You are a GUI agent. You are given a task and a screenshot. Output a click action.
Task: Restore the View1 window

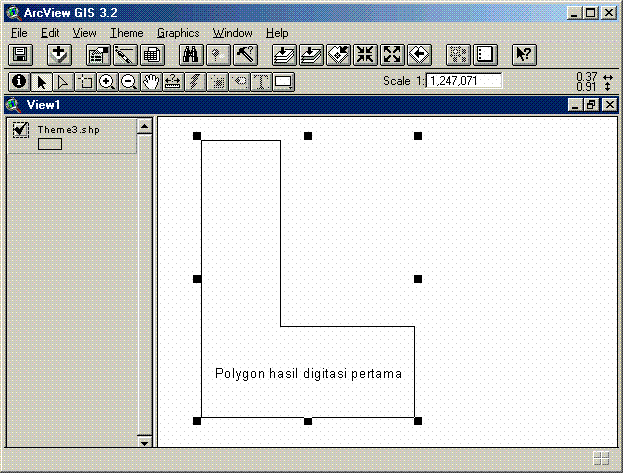point(592,105)
